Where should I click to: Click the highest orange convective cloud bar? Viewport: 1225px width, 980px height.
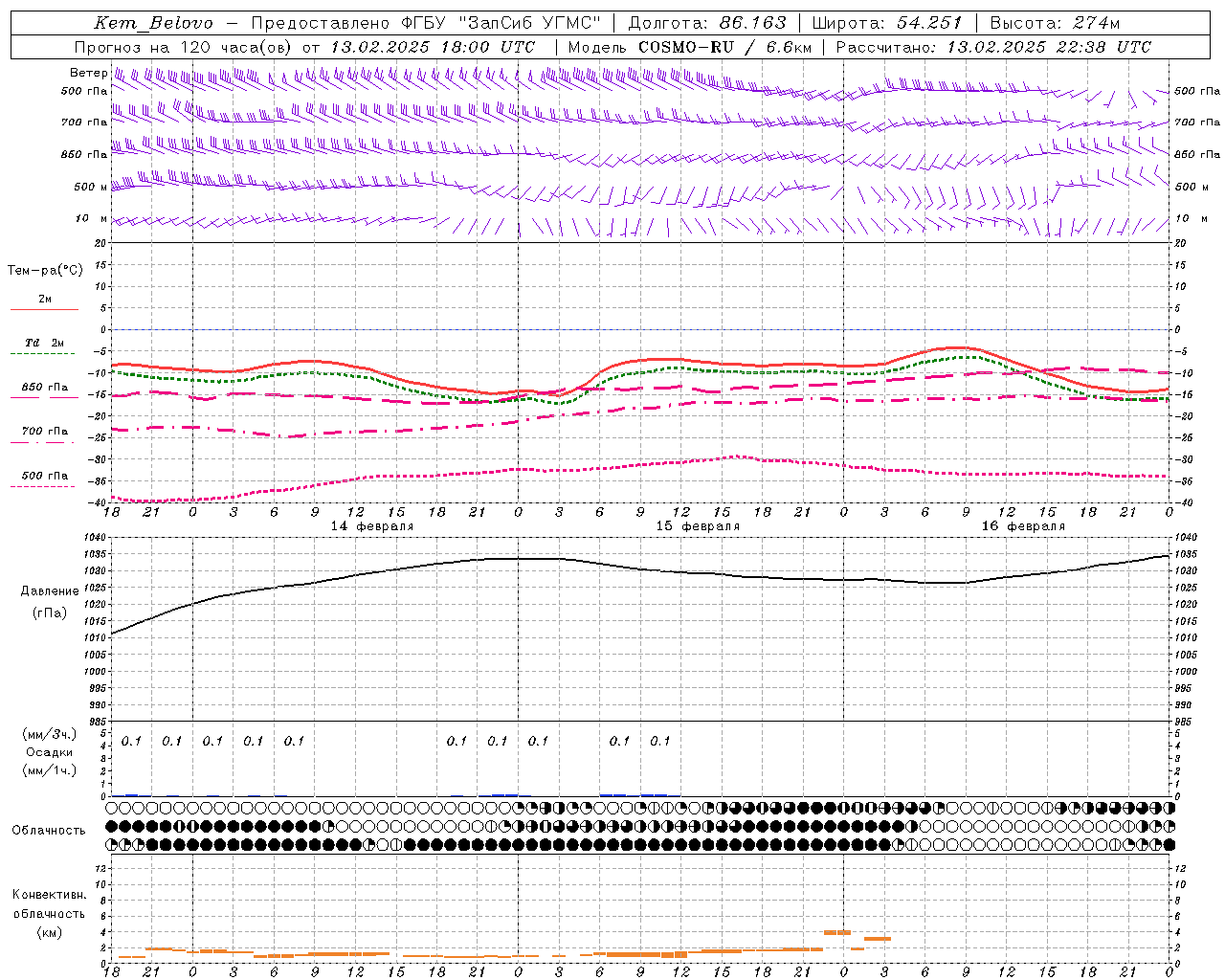point(837,932)
